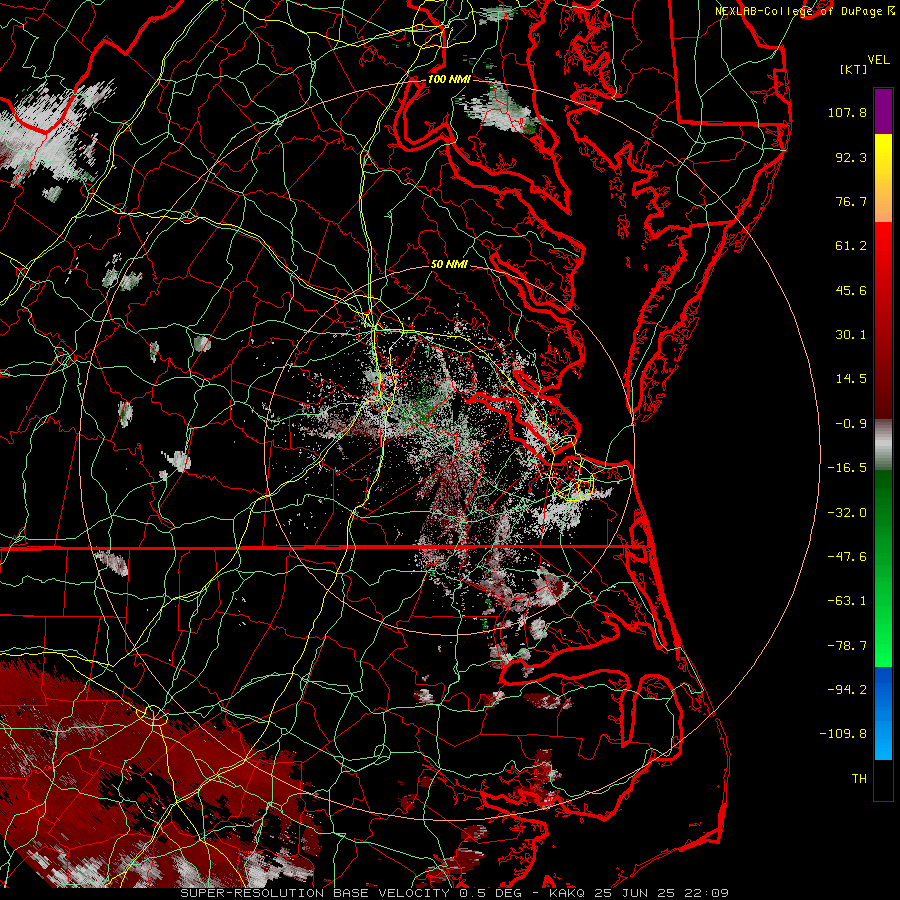Click the VEL legend title
The width and height of the screenshot is (900, 900).
(879, 60)
